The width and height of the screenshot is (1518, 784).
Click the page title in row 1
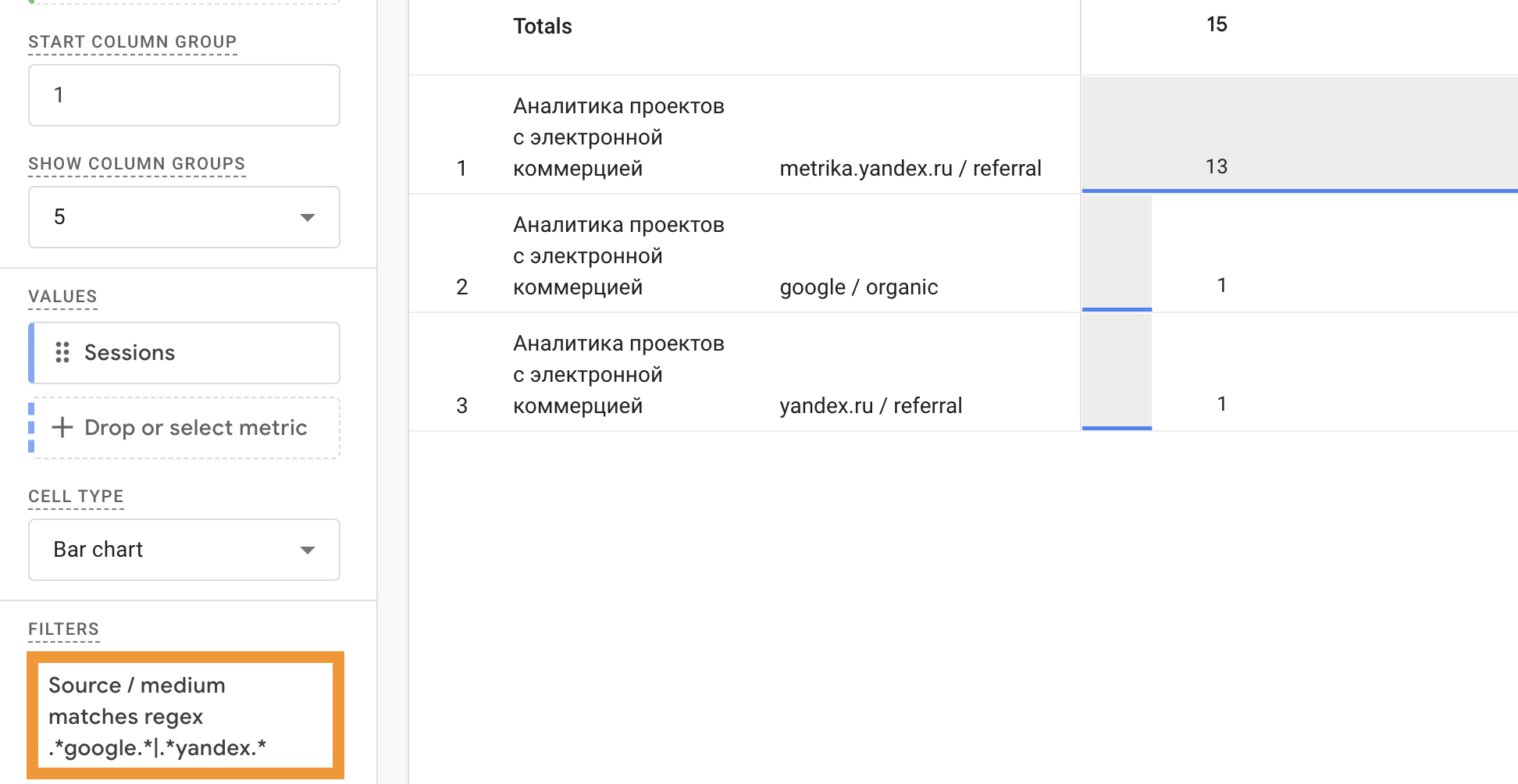point(618,137)
